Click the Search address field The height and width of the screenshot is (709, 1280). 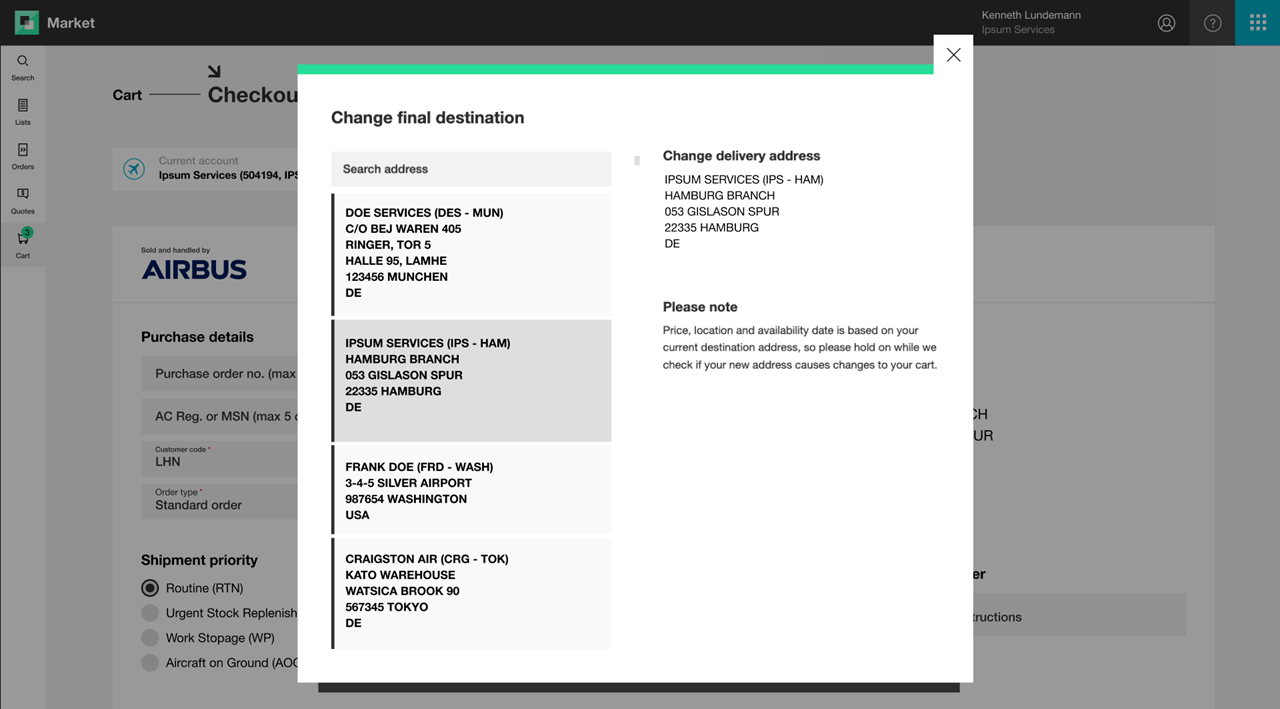click(x=471, y=169)
